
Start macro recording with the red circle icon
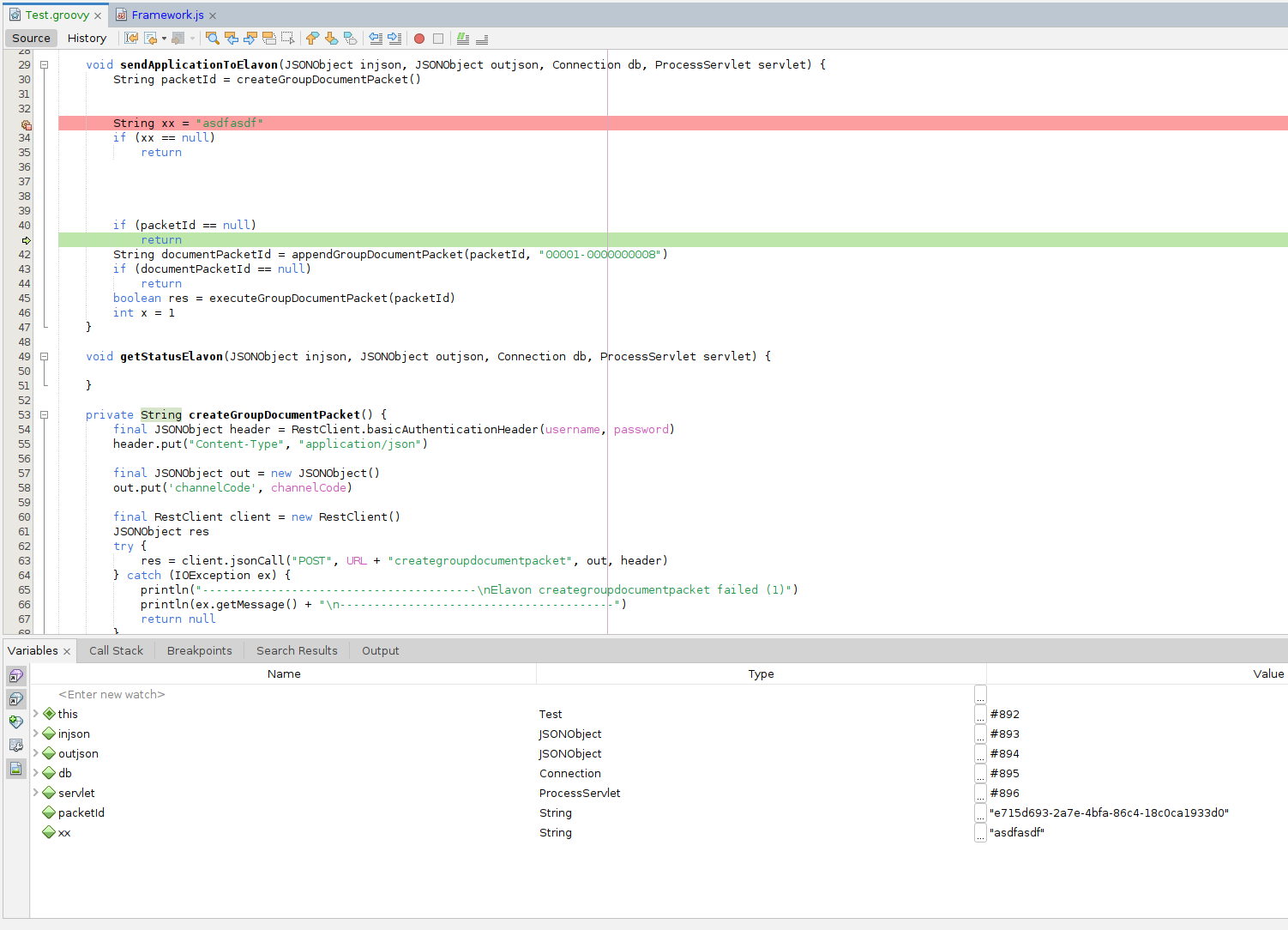click(418, 38)
